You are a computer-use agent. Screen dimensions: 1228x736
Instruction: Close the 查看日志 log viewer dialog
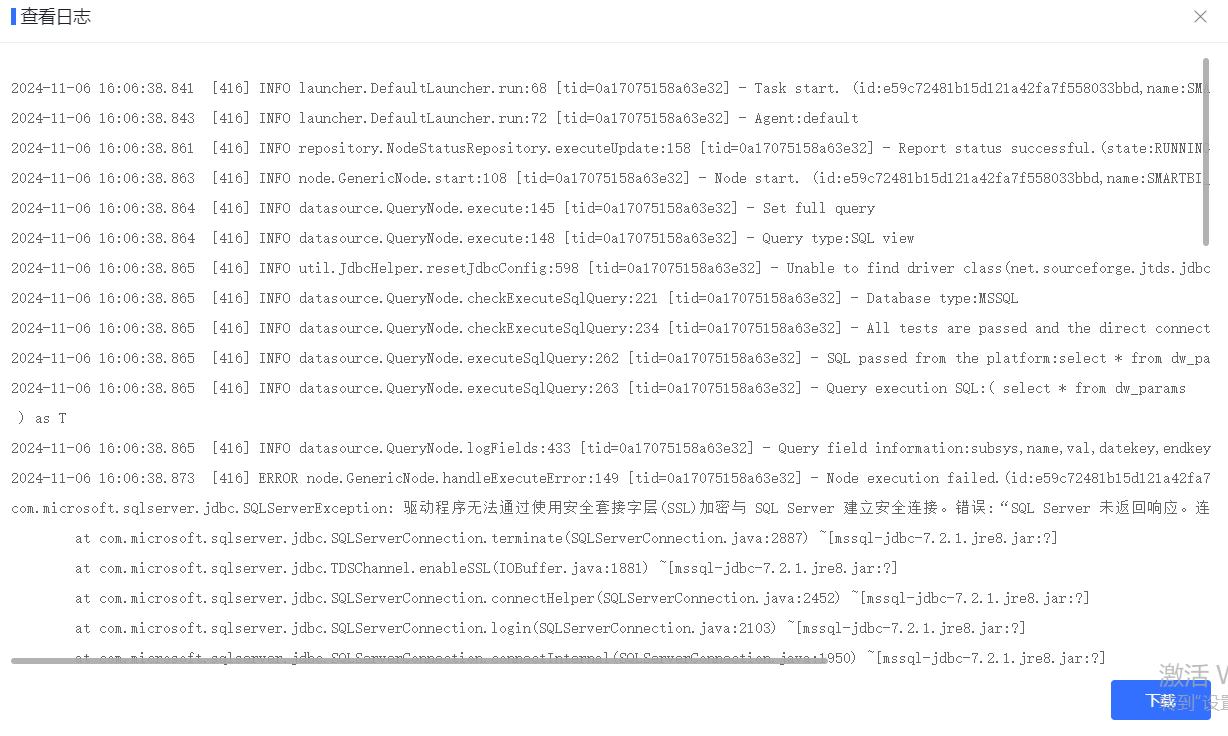1200,17
